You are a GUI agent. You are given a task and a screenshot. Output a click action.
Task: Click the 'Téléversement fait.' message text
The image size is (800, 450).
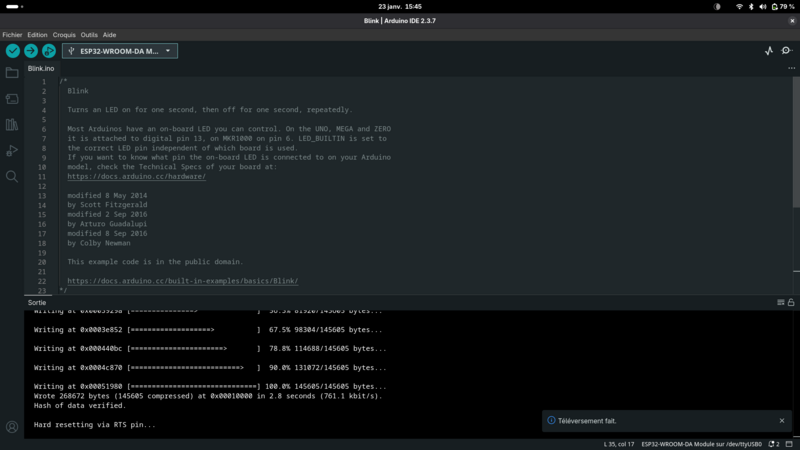(587, 421)
